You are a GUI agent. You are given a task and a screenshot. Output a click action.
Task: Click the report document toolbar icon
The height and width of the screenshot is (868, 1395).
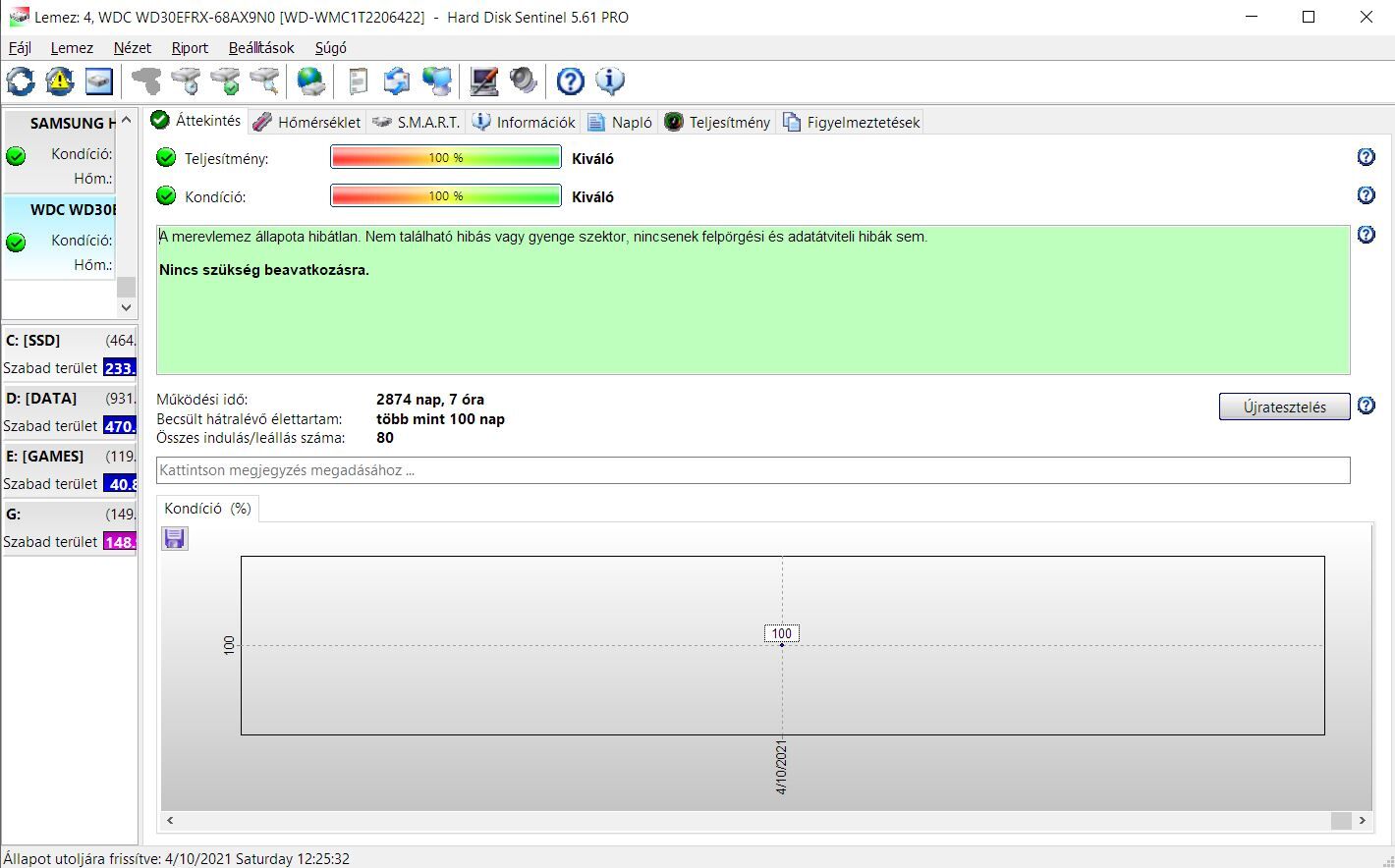tap(358, 81)
